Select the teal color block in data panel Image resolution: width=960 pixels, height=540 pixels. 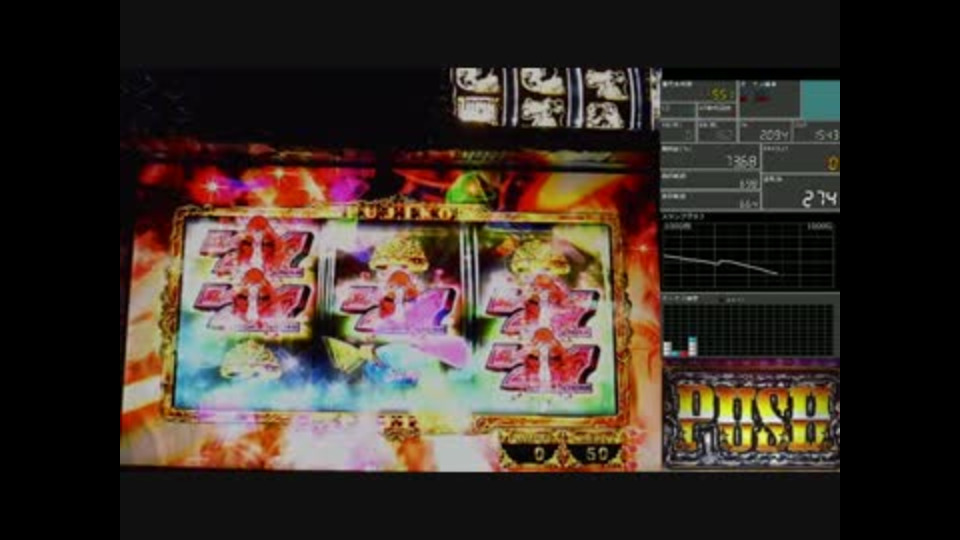pyautogui.click(x=820, y=100)
